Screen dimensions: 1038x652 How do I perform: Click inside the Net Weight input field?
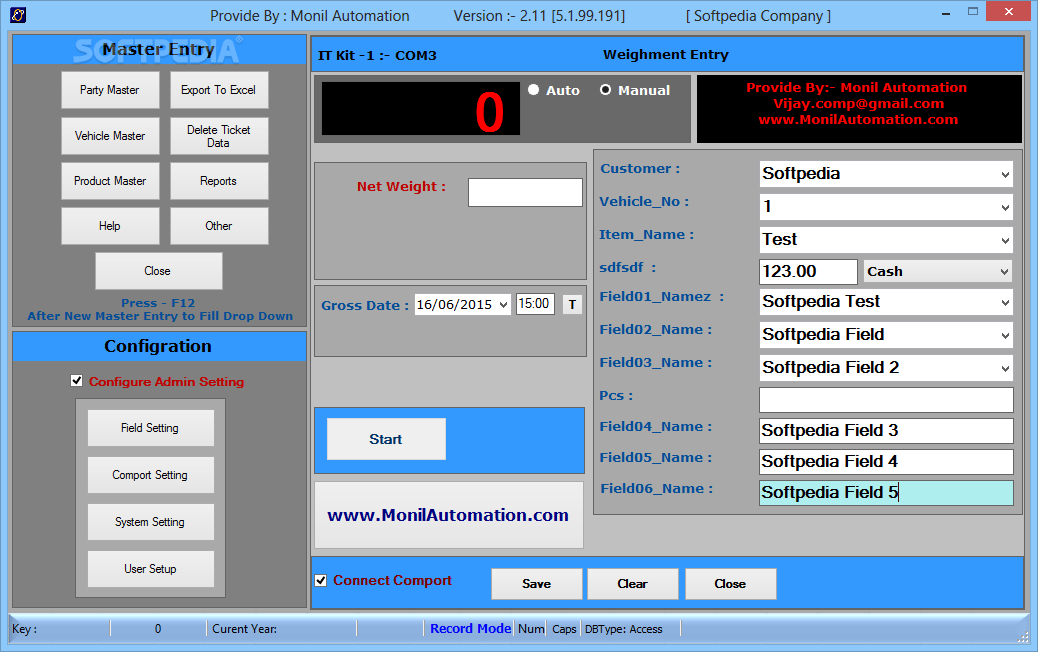[x=525, y=192]
